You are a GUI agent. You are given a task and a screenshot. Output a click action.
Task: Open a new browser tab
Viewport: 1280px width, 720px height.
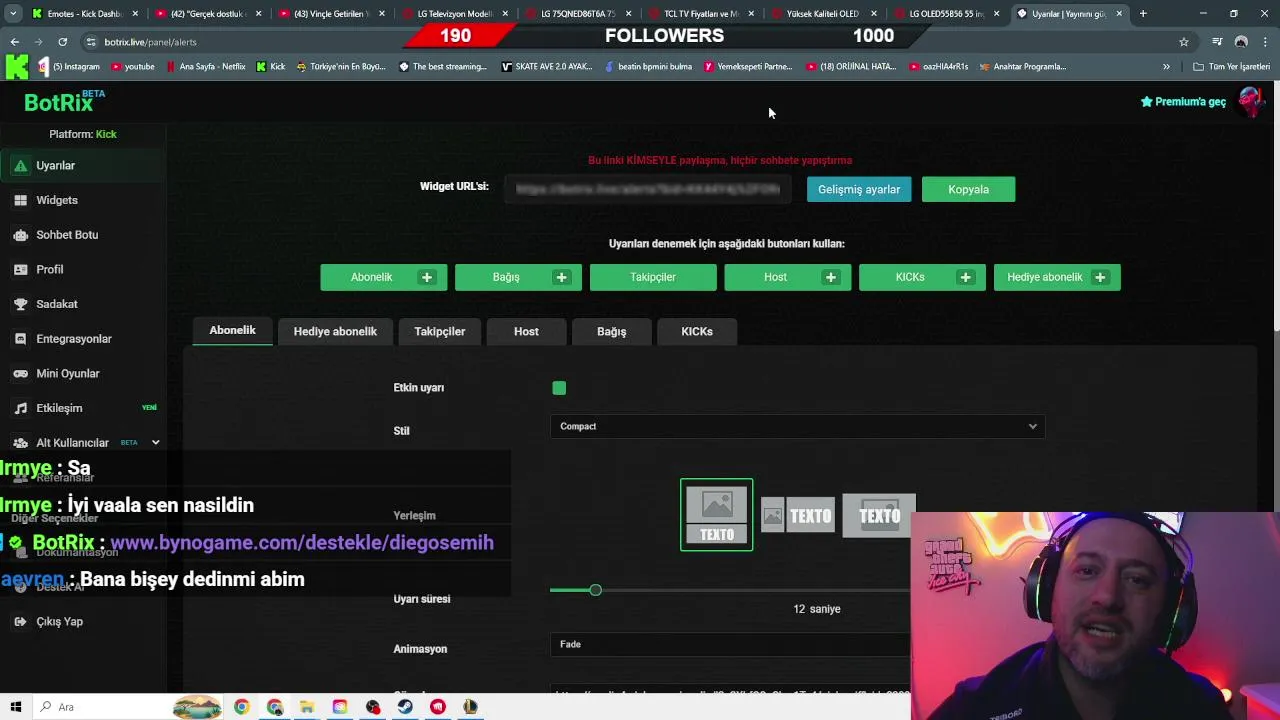(1143, 14)
